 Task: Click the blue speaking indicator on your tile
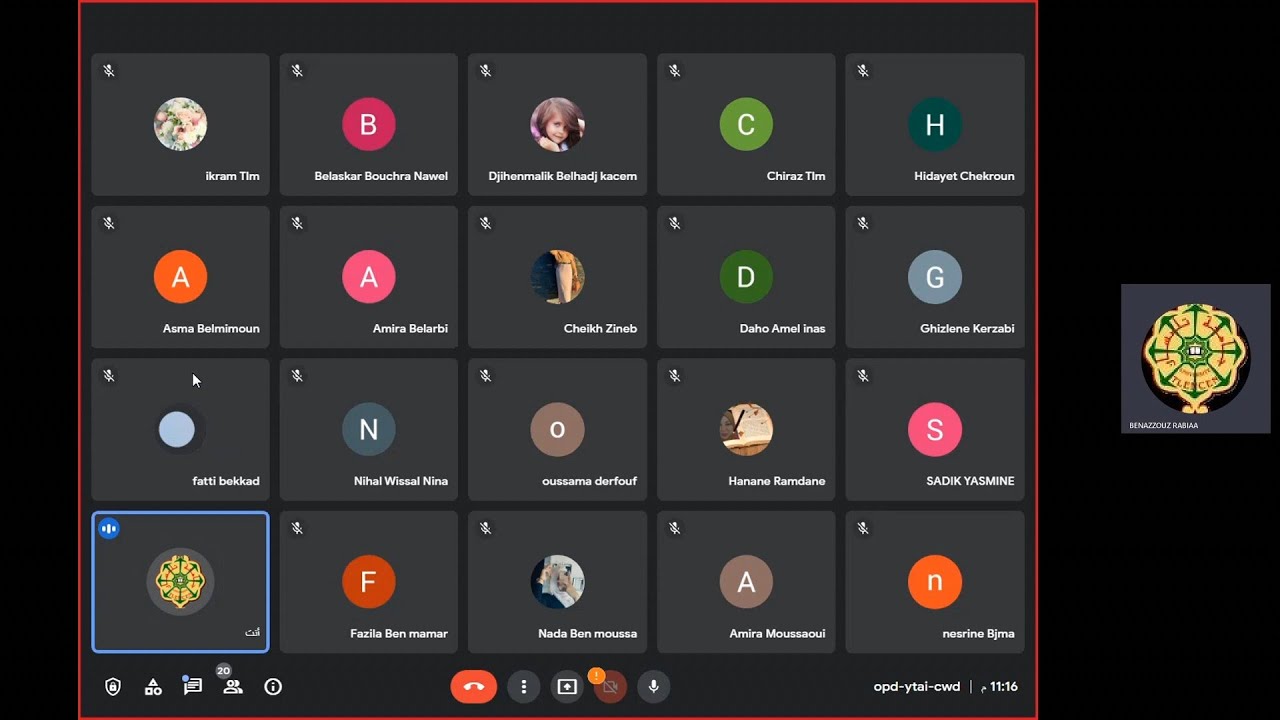coord(109,528)
